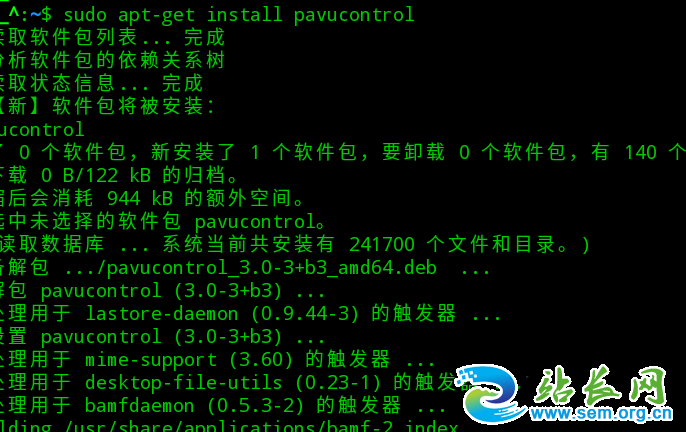Click the 241700 file count number
Viewport: 686px width, 432px height.
(382, 244)
